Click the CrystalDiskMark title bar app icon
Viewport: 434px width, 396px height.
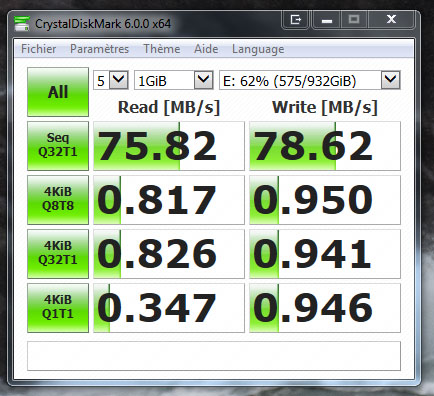click(22, 24)
